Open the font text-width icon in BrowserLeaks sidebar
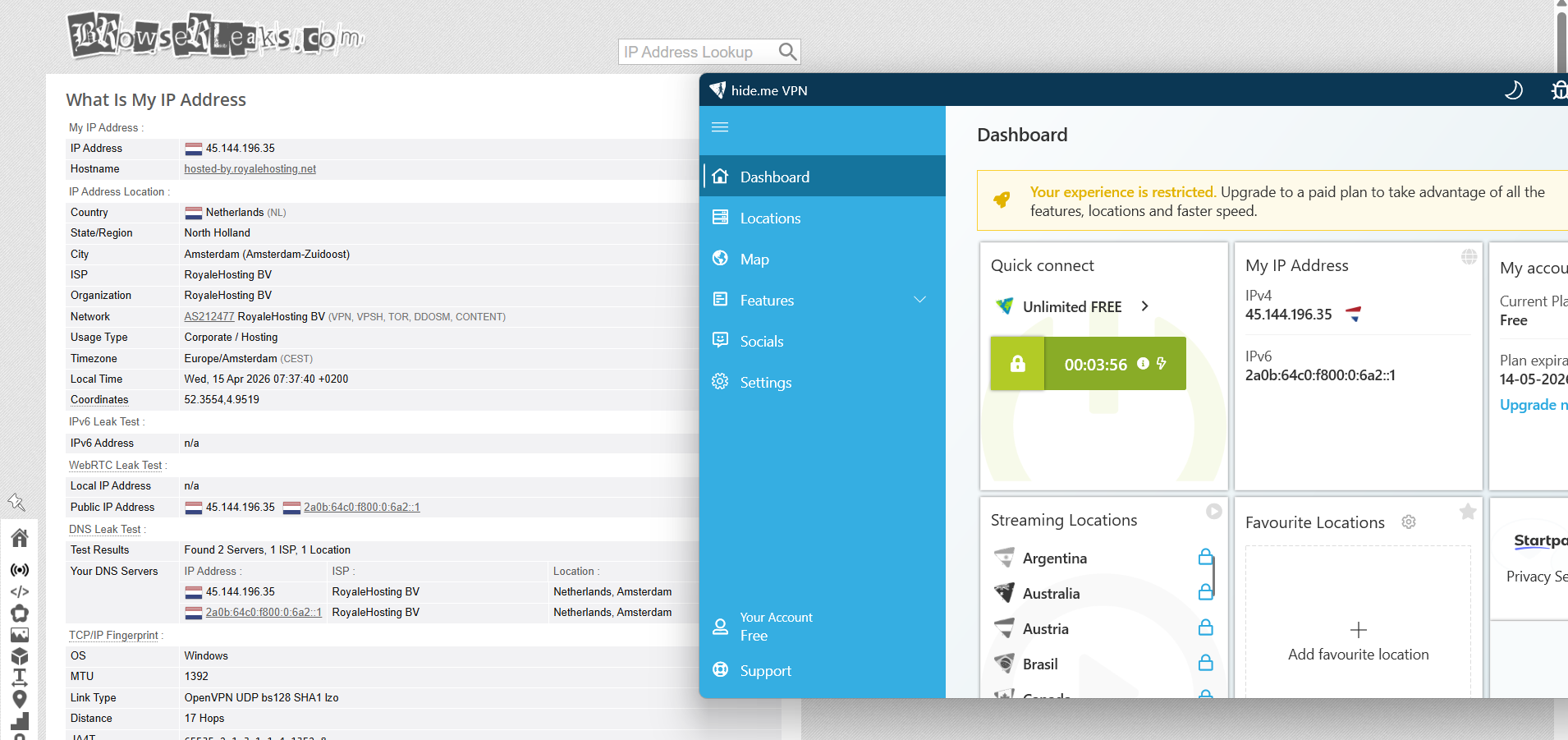 (x=20, y=678)
